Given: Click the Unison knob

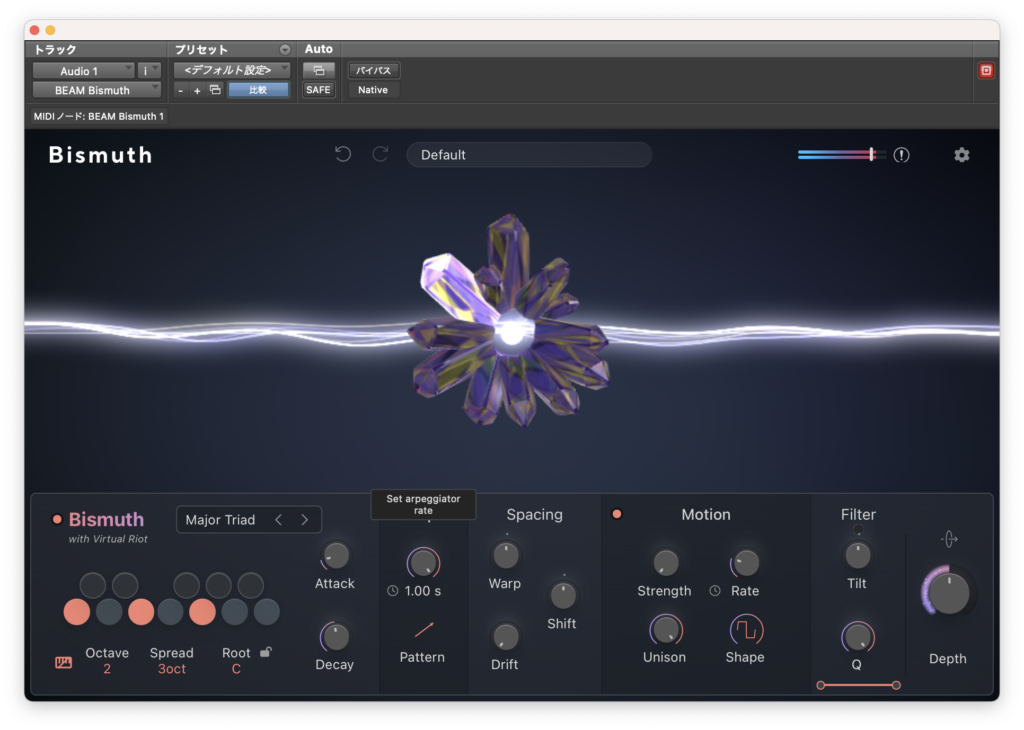Looking at the screenshot, I should point(665,630).
